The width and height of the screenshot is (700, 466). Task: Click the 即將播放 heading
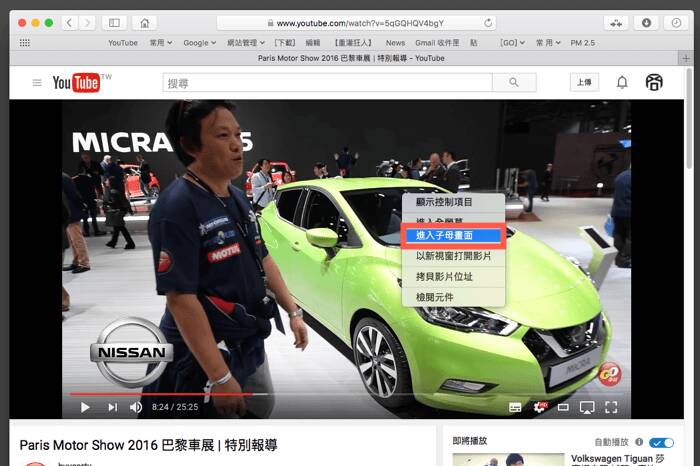[x=470, y=441]
